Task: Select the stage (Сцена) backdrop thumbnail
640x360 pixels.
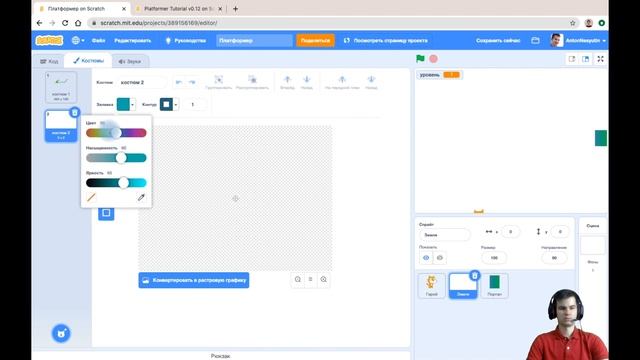Action: (x=593, y=246)
